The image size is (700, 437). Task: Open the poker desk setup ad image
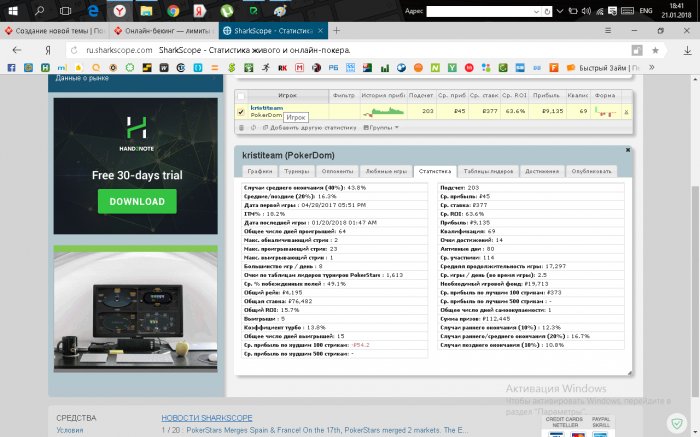click(136, 308)
